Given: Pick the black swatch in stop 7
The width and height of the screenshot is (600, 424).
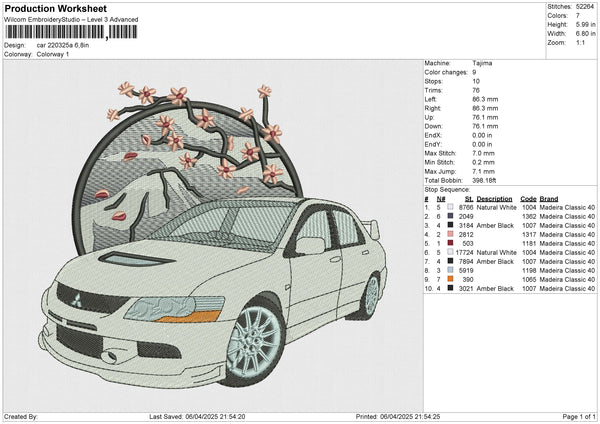Looking at the screenshot, I should coord(450,261).
